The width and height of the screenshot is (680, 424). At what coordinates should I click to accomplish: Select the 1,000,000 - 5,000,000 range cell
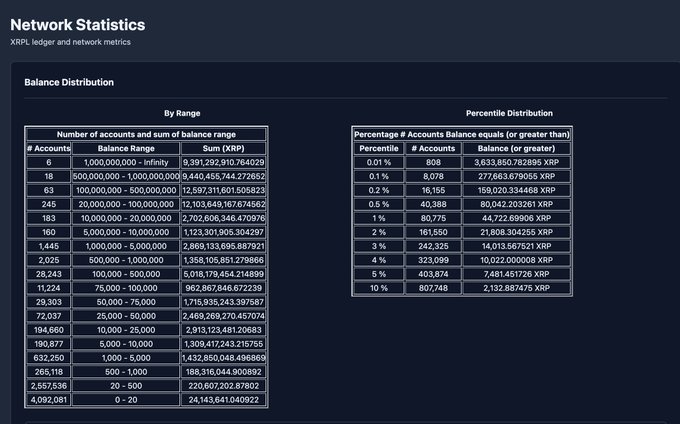tap(126, 246)
